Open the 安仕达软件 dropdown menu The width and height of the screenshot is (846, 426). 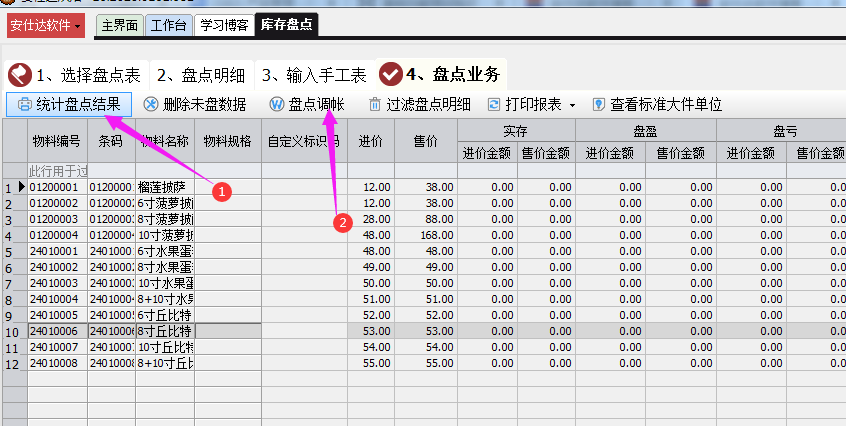click(46, 25)
